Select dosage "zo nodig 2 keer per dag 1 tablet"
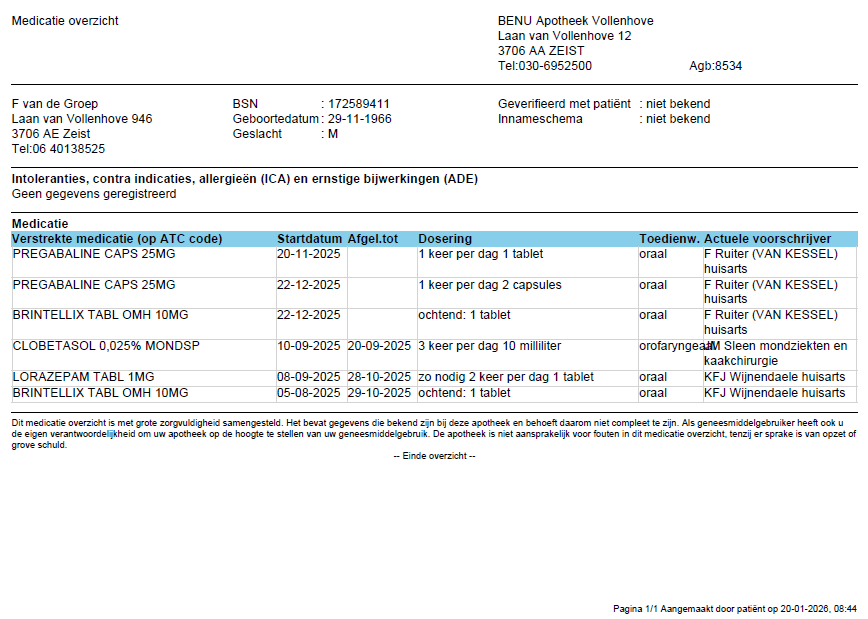Screen dimensions: 868x619 click(x=506, y=377)
